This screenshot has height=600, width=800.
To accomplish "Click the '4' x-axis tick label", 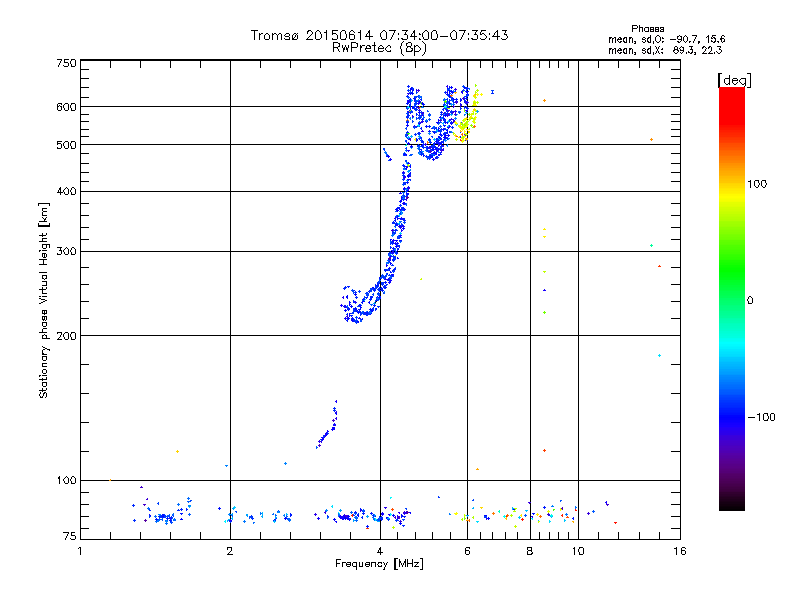I will 380,551.
